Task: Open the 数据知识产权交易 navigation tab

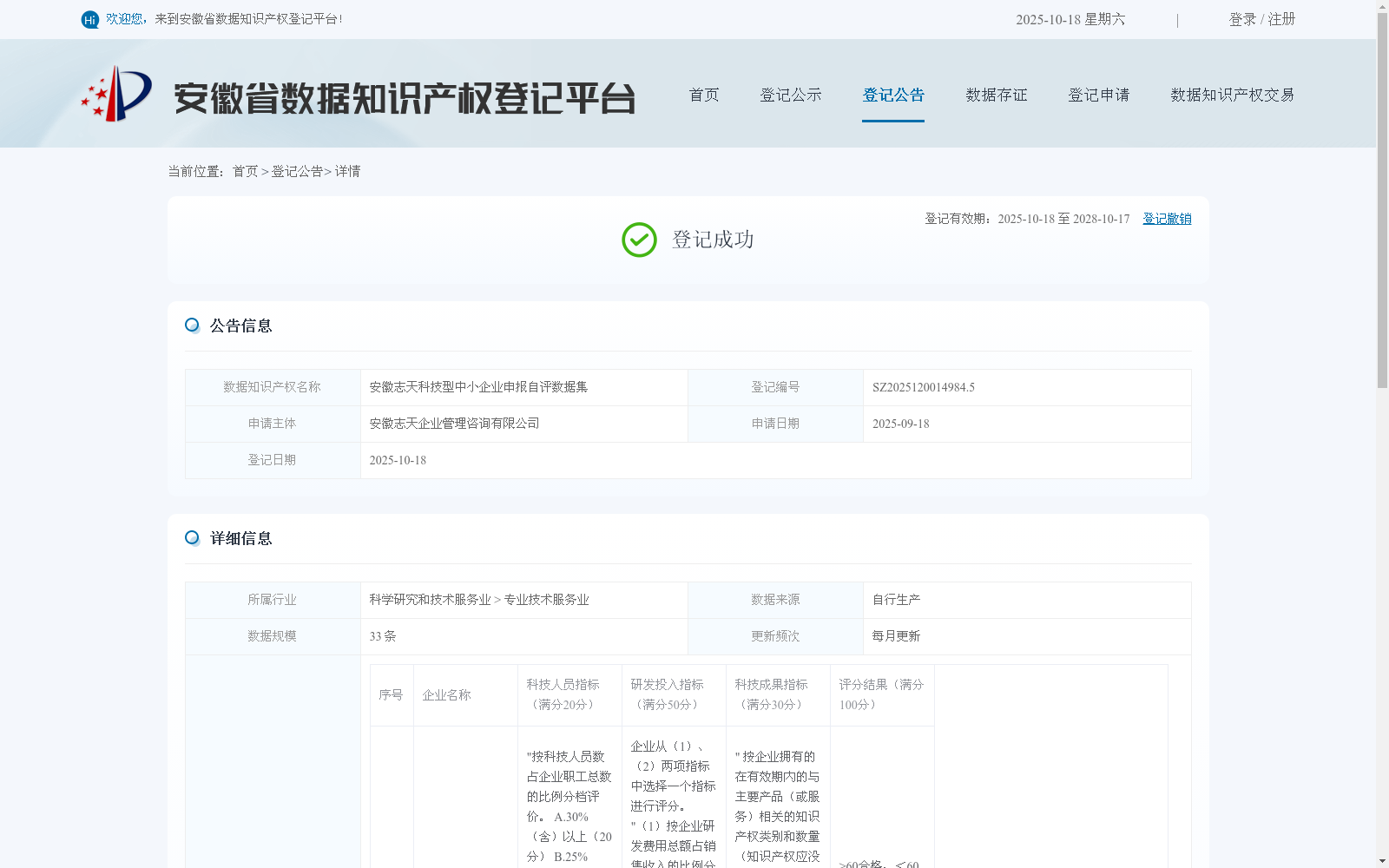Action: 1233,95
